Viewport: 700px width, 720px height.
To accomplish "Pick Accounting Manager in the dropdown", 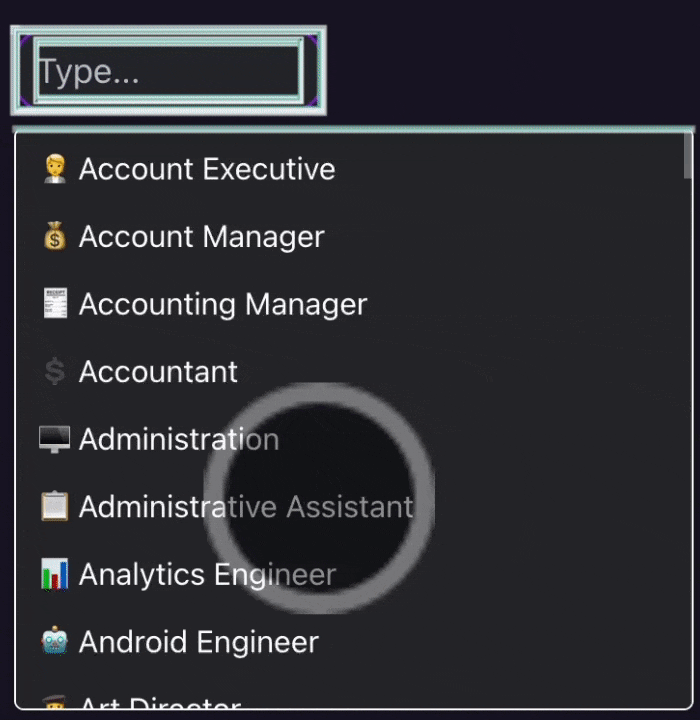I will [x=223, y=304].
